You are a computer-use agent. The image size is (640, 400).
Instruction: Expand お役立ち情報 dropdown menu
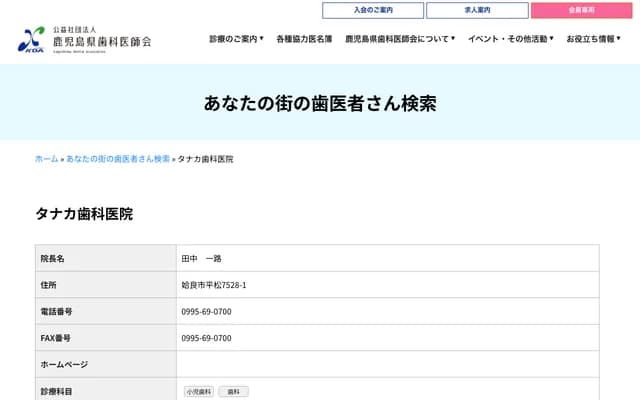[594, 39]
